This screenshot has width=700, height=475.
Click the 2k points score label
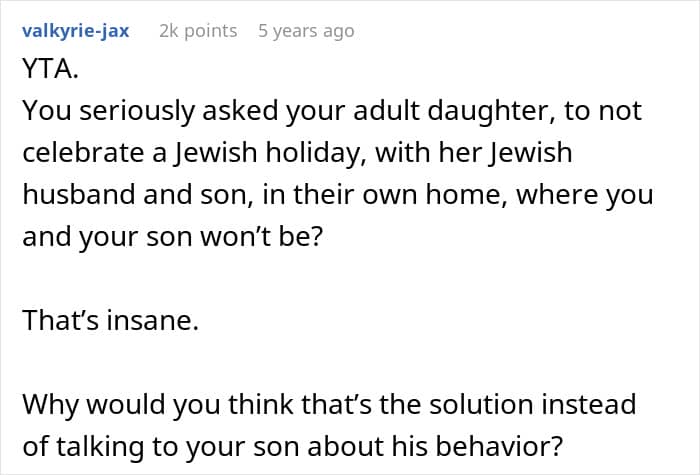pos(198,31)
